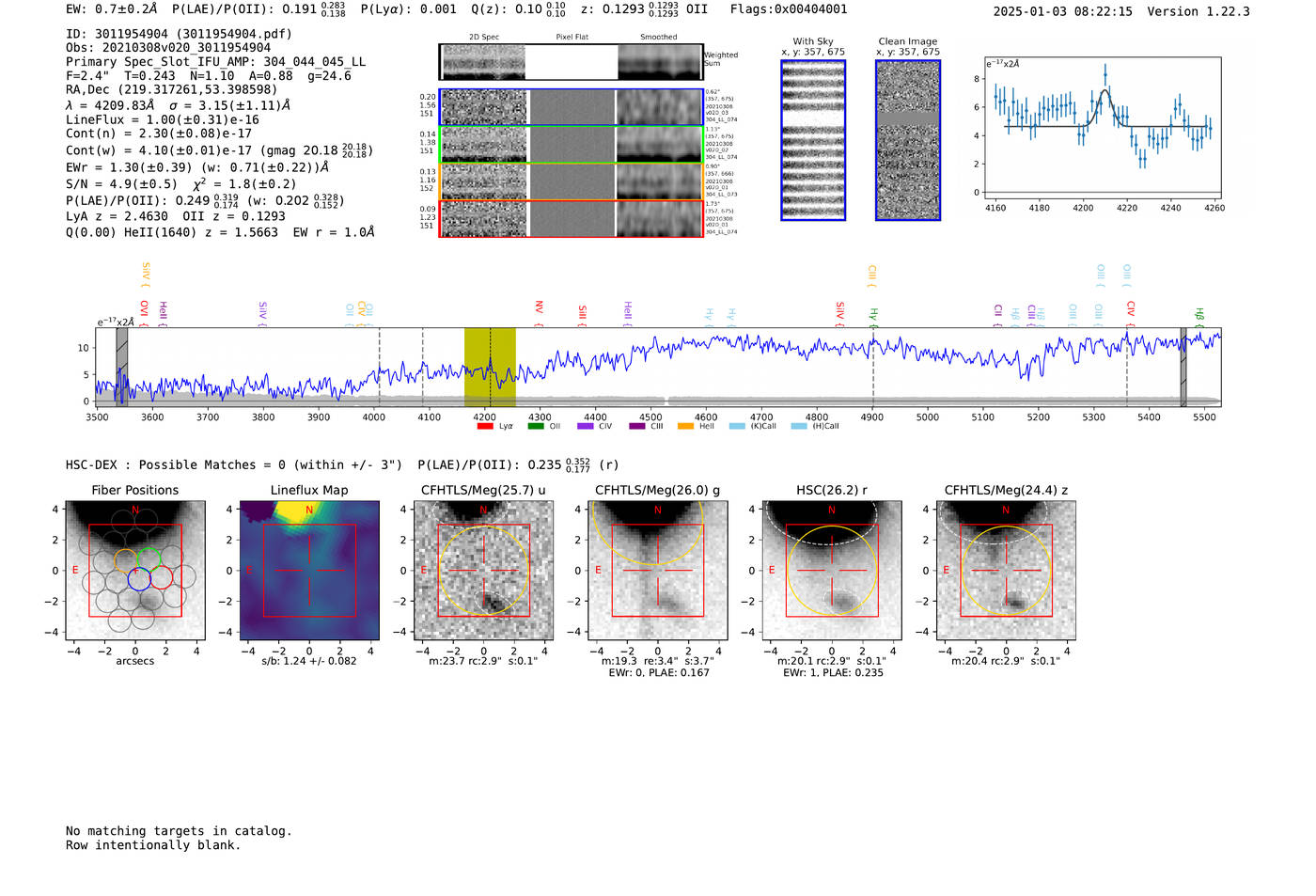The image size is (1316, 896).
Task: Click the Clean Image fiber panel
Action: 908,140
